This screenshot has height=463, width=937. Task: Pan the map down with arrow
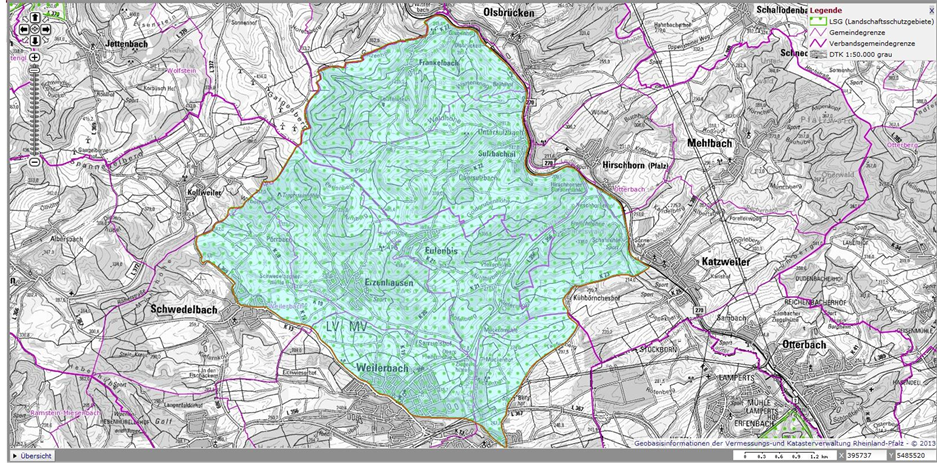point(34,41)
